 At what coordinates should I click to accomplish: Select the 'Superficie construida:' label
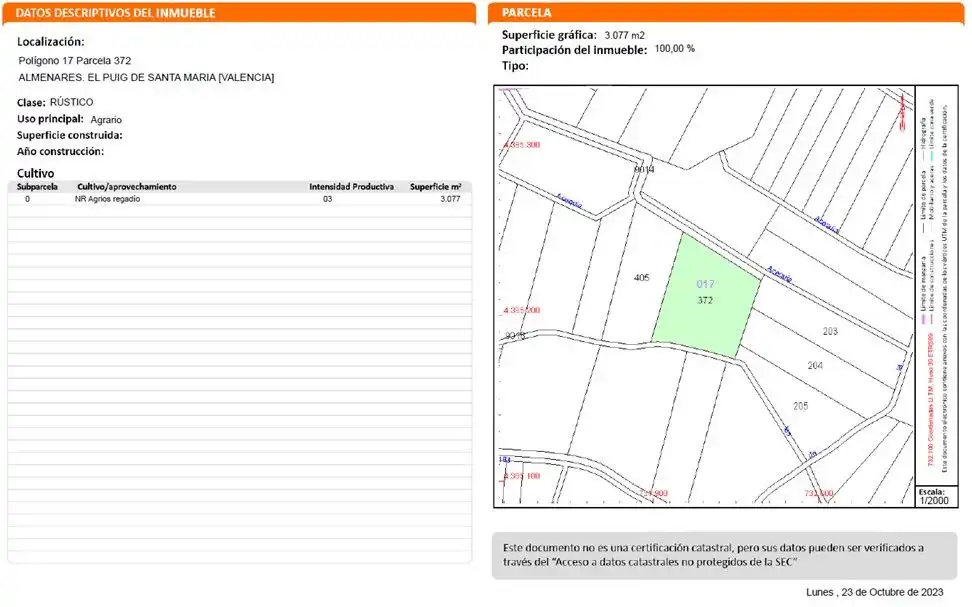coord(69,135)
